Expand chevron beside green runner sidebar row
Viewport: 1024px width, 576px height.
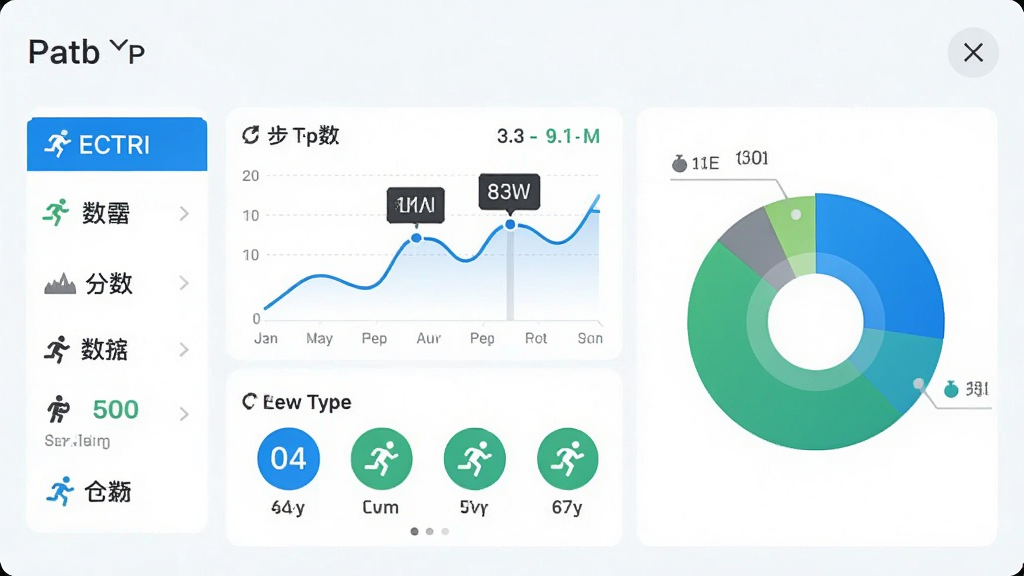coord(184,214)
